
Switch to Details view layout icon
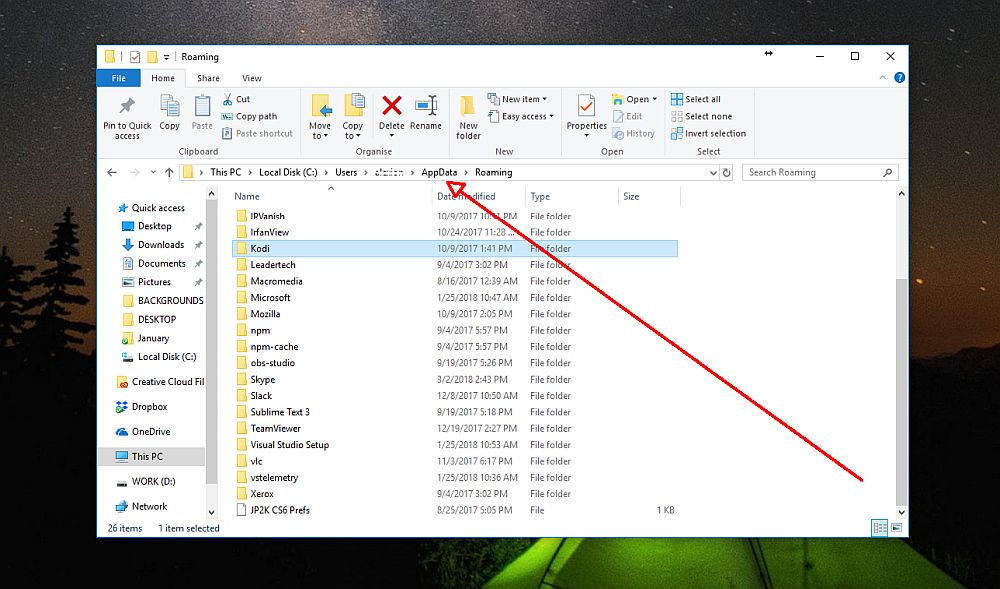(x=879, y=528)
